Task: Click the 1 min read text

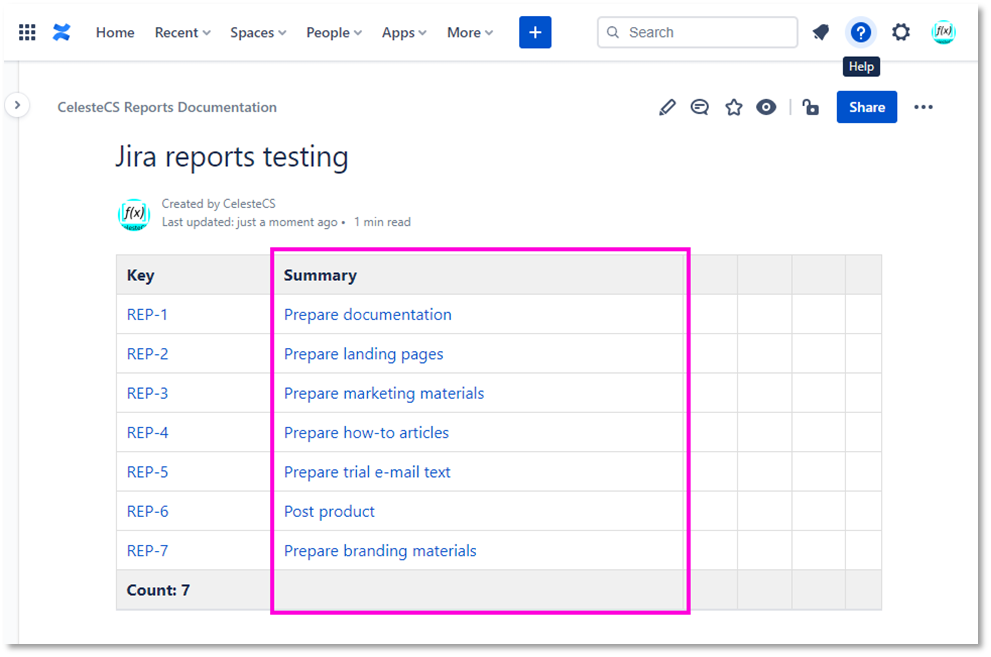Action: [382, 222]
